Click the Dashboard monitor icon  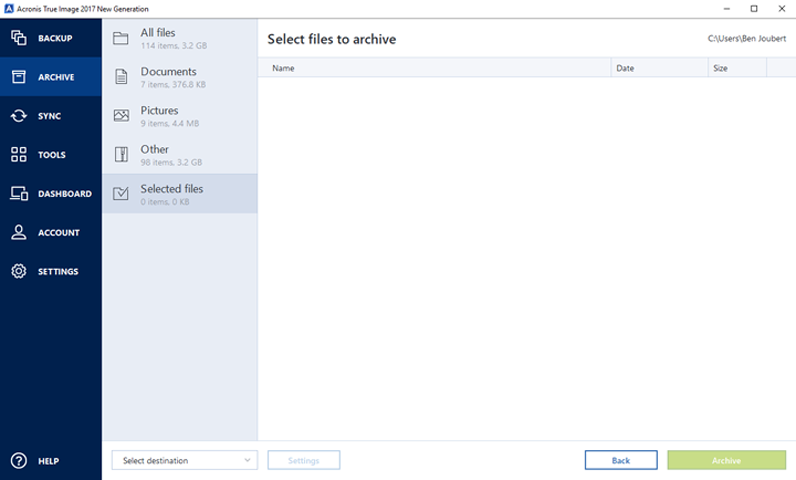click(18, 194)
